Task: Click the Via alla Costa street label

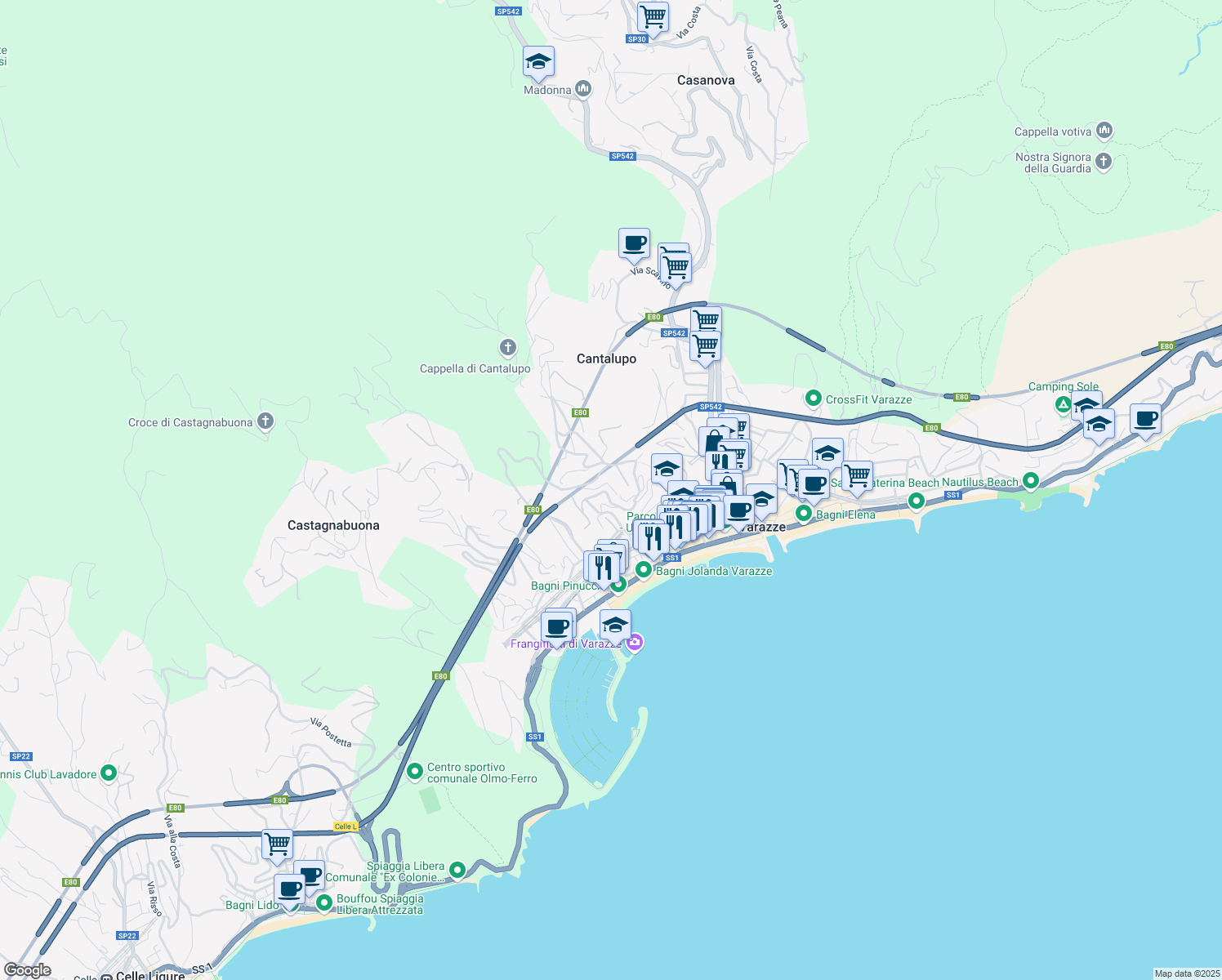Action: coord(172,841)
